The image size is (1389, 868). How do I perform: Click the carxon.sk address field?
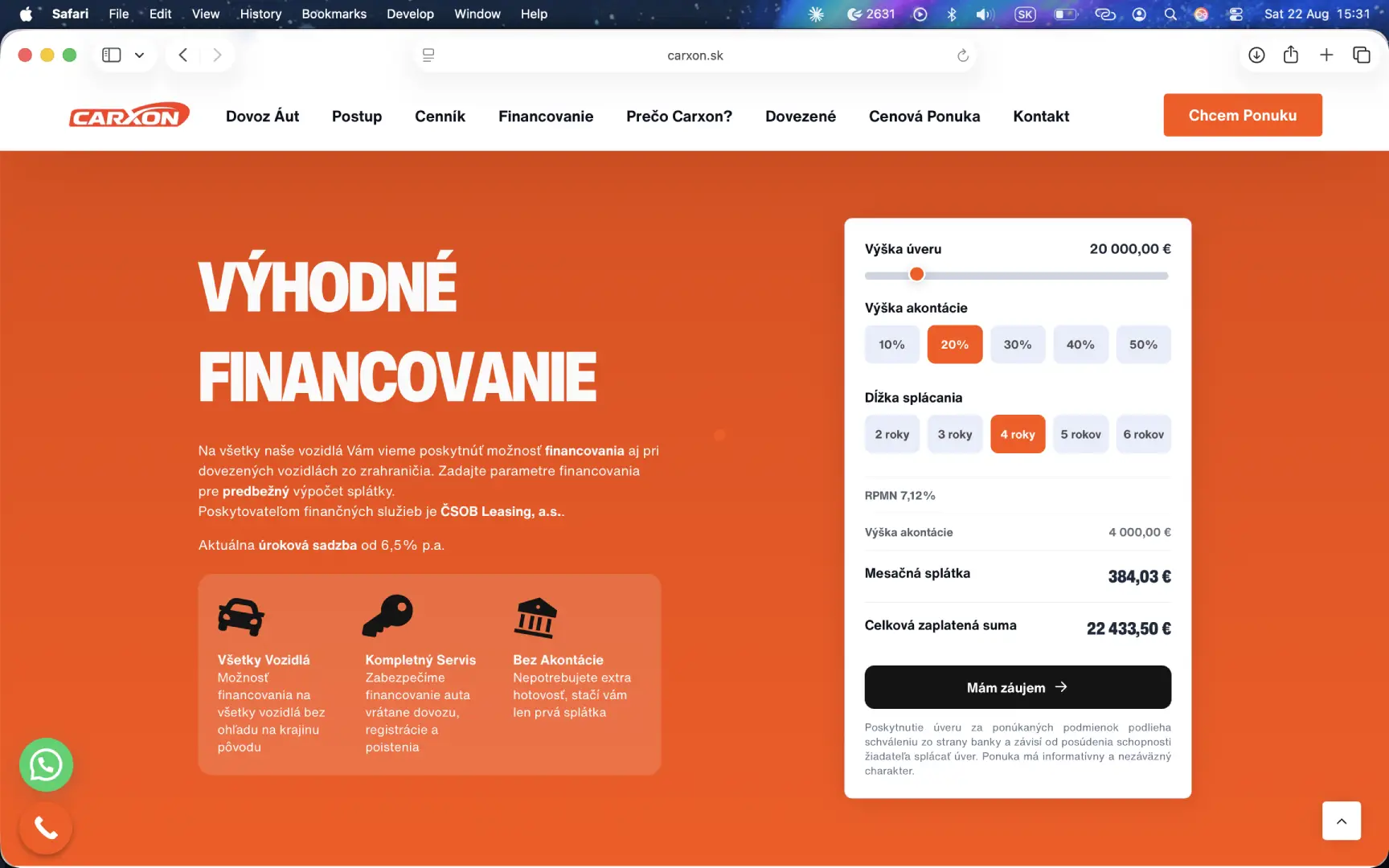[x=695, y=55]
